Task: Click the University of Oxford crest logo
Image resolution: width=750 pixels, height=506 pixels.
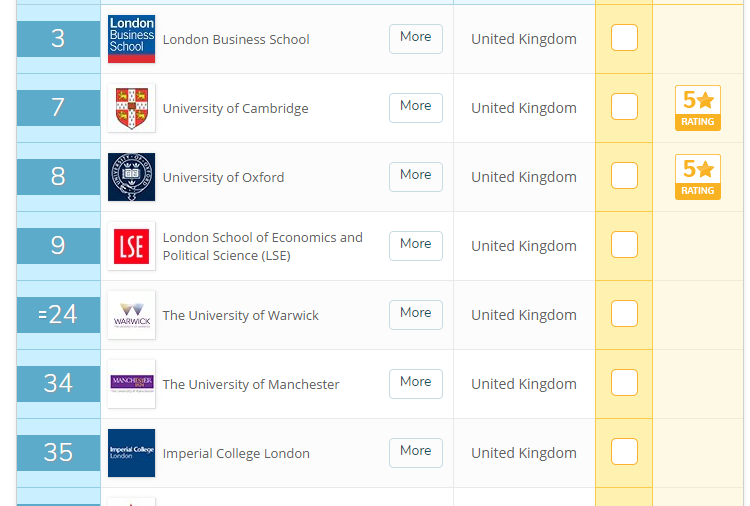Action: point(131,177)
